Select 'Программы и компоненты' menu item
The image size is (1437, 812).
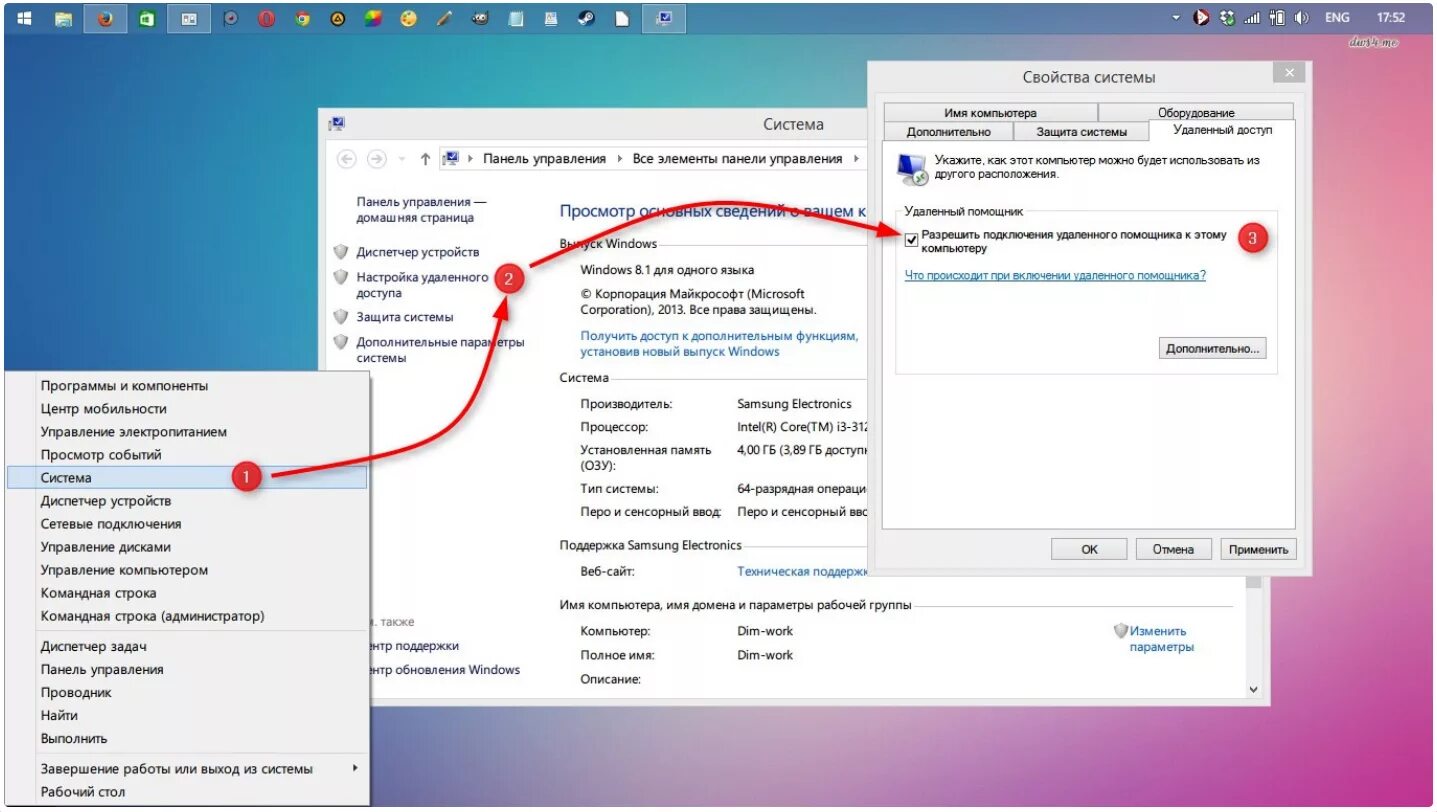pos(187,385)
